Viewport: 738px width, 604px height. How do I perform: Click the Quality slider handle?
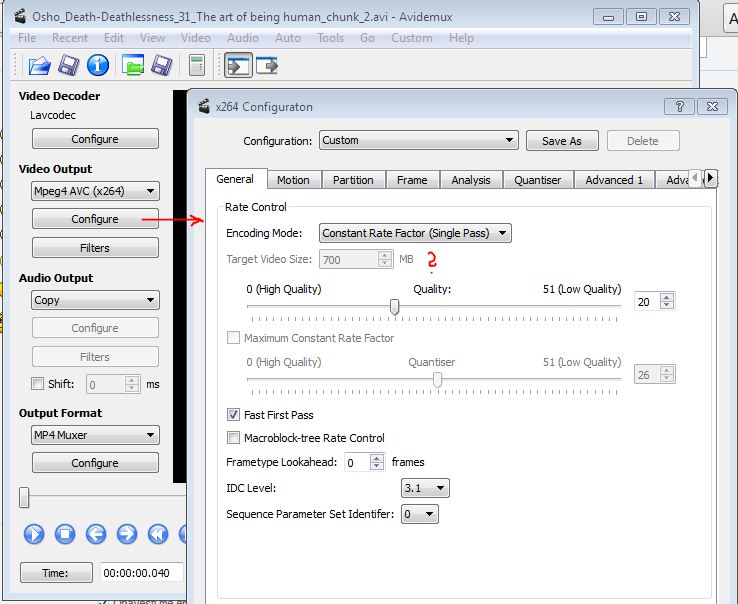coord(394,307)
